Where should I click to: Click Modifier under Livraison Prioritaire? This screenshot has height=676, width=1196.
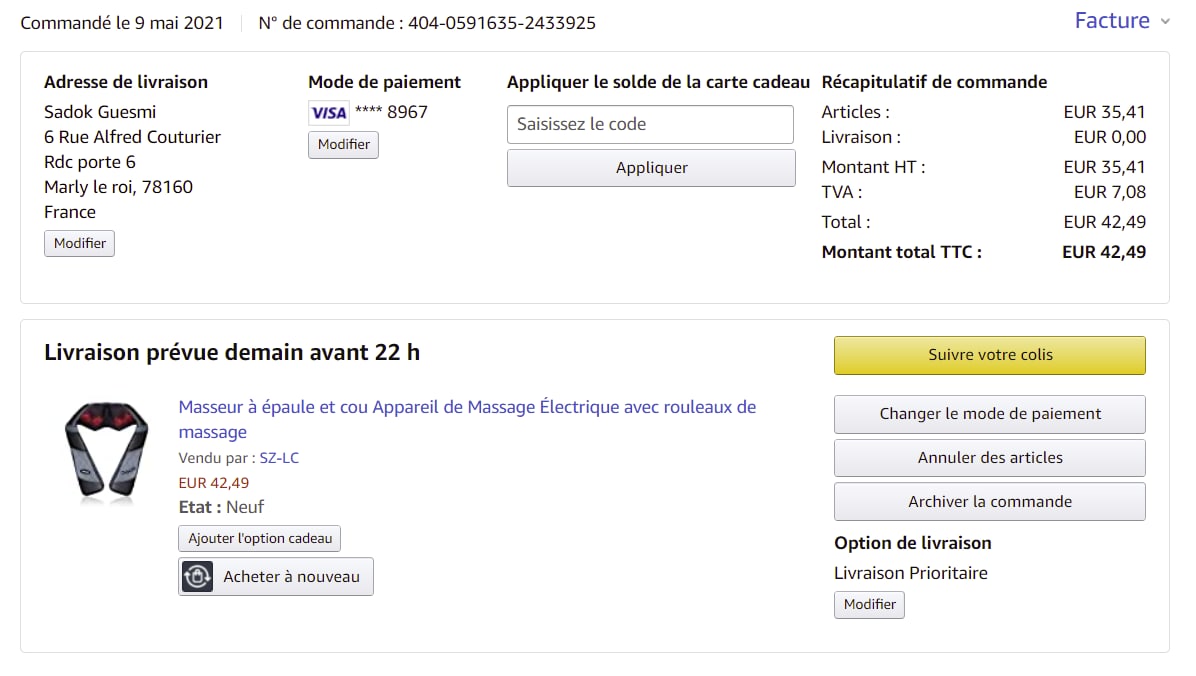869,604
